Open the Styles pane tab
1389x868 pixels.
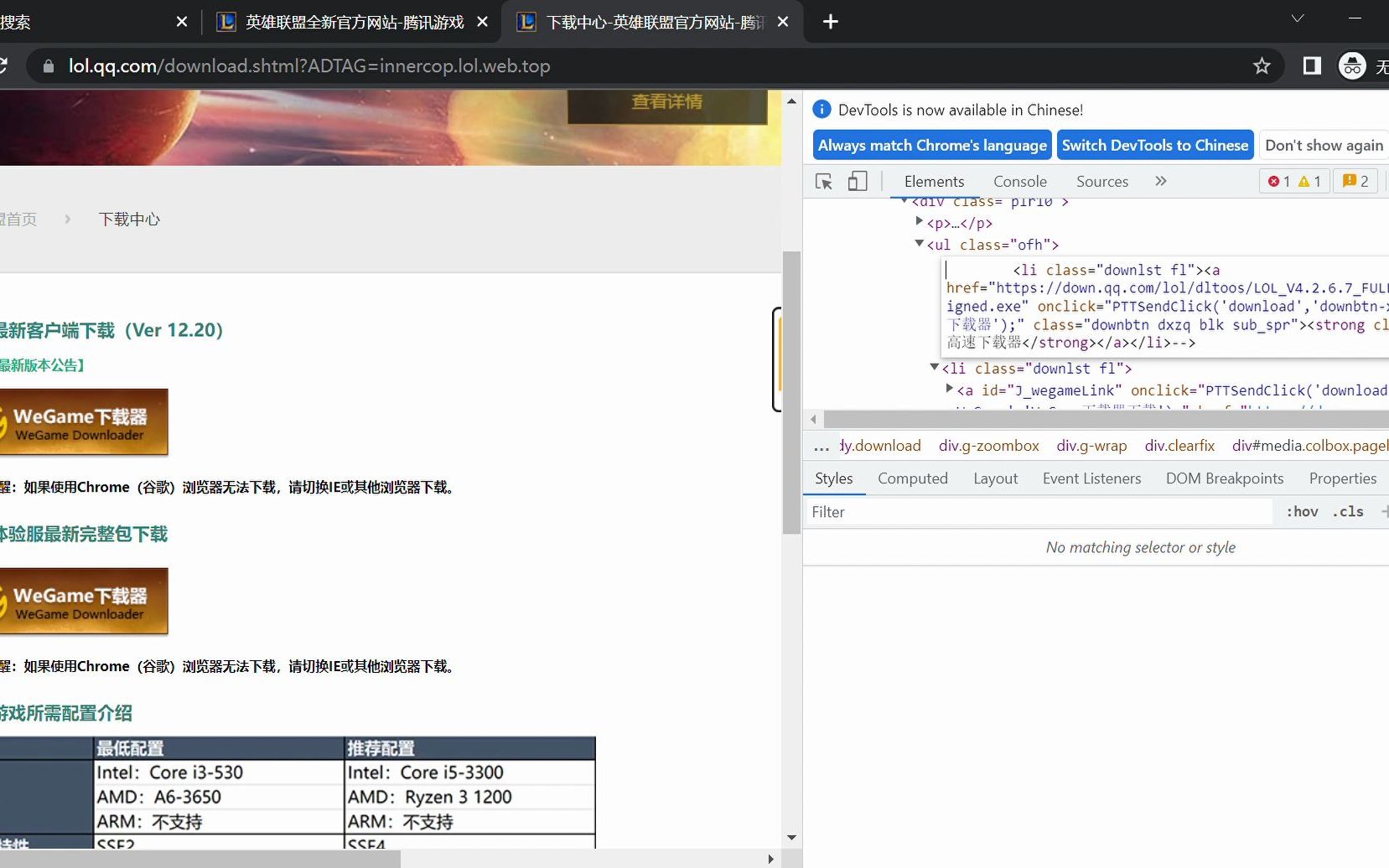(833, 478)
